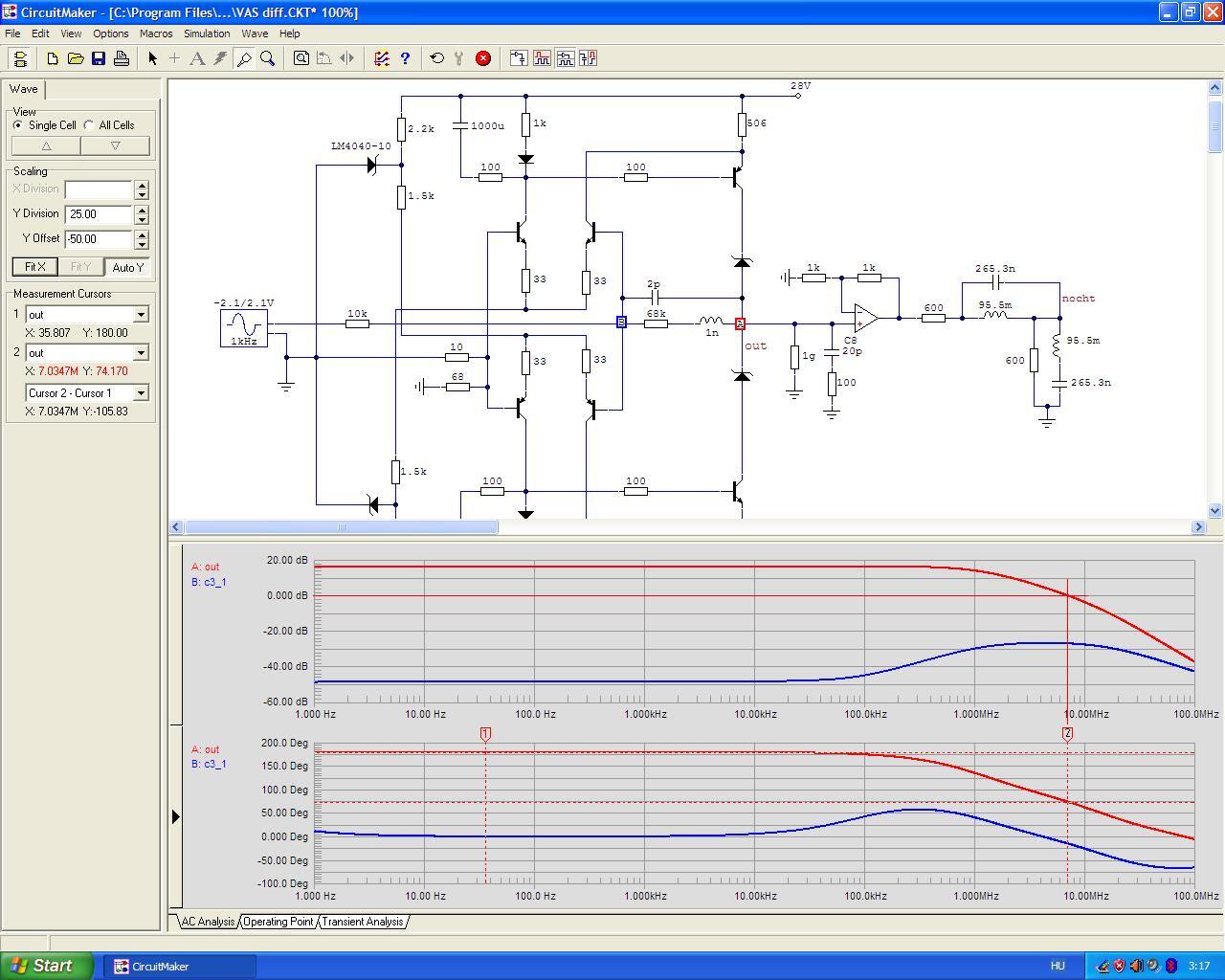Expand the Cursor 2 - Cursor 1 dropdown
This screenshot has width=1225, height=980.
pos(141,393)
